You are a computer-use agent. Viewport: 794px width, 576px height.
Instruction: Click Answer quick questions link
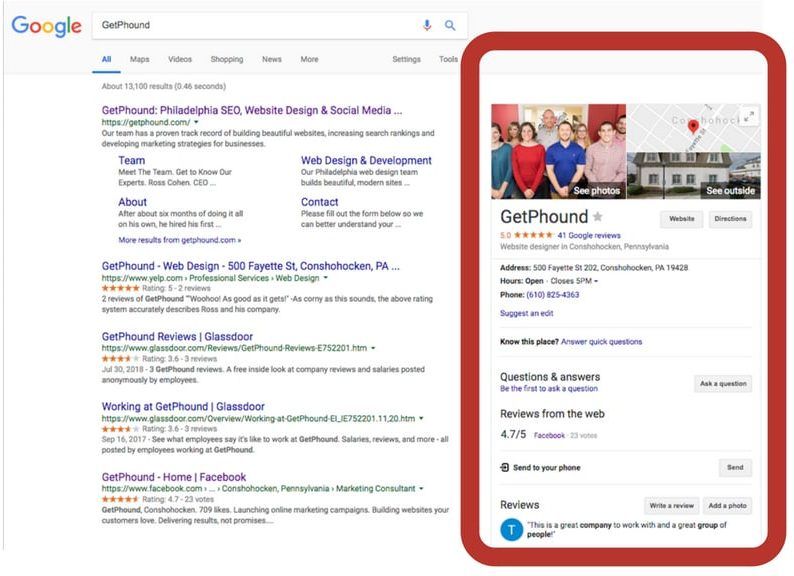point(602,342)
